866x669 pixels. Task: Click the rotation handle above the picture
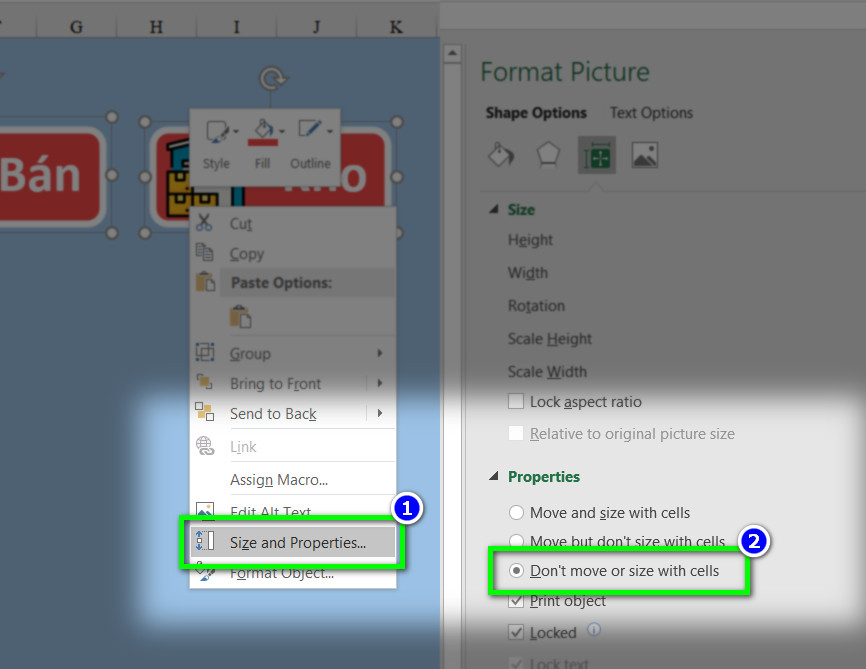click(x=272, y=78)
